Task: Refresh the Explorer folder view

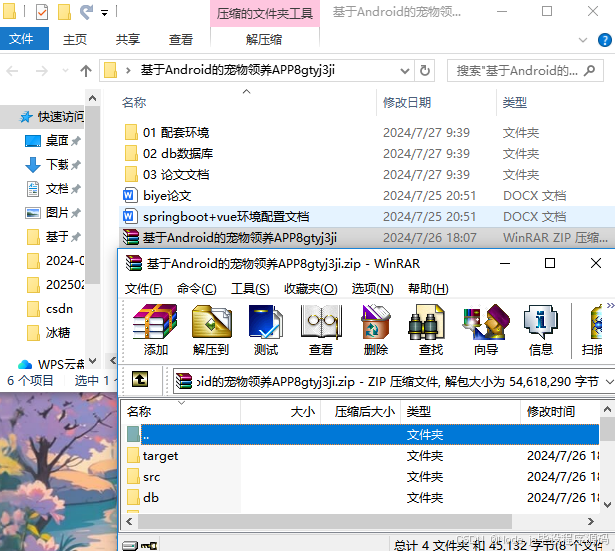Action: [424, 71]
